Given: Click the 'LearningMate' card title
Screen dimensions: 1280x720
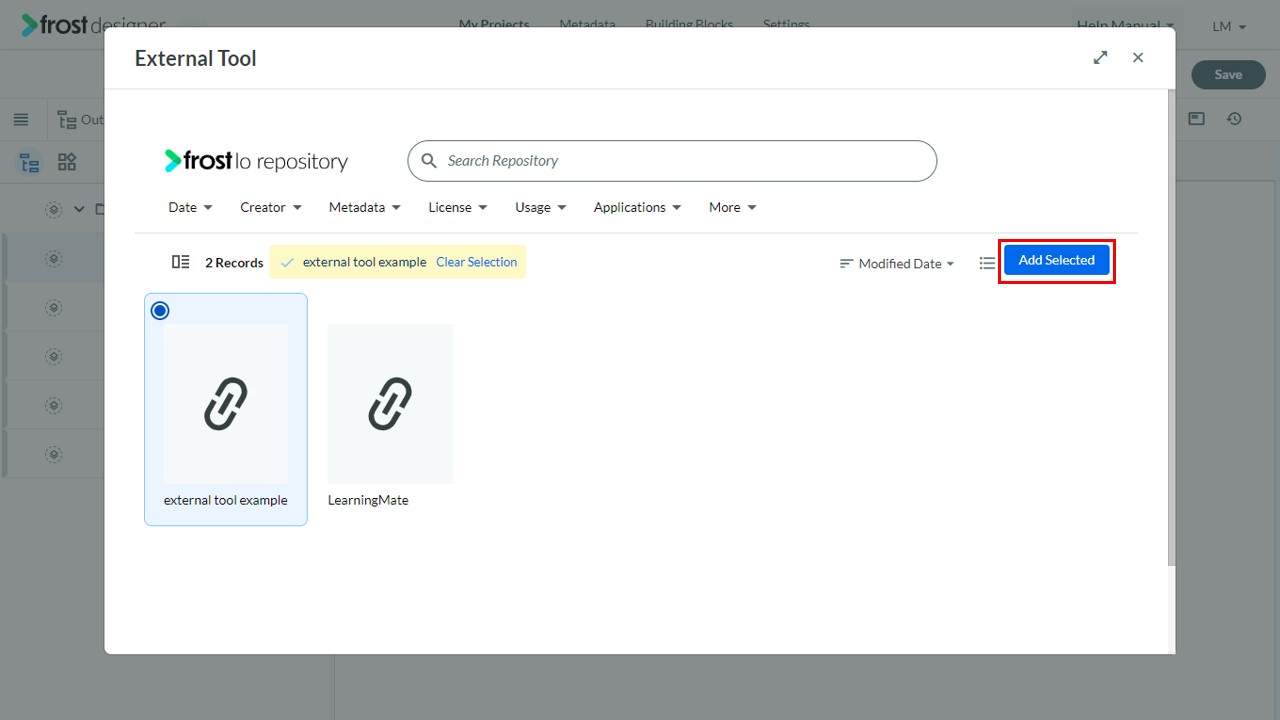Looking at the screenshot, I should 368,500.
